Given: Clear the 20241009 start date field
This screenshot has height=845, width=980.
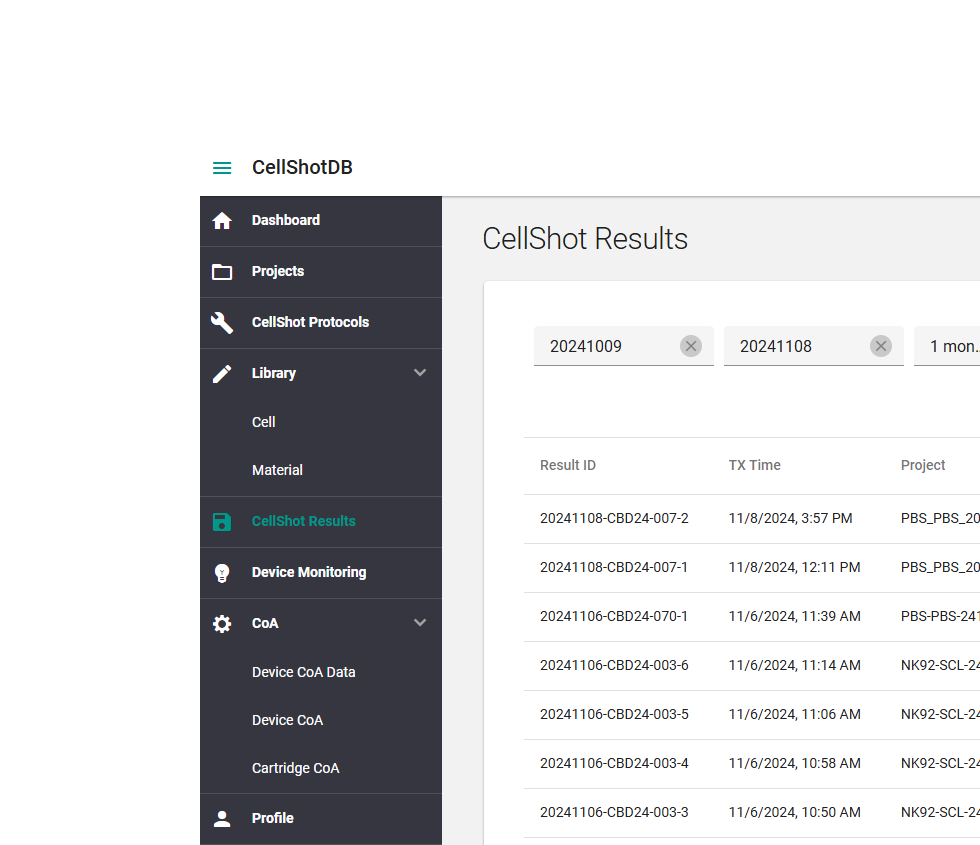Looking at the screenshot, I should [x=690, y=346].
